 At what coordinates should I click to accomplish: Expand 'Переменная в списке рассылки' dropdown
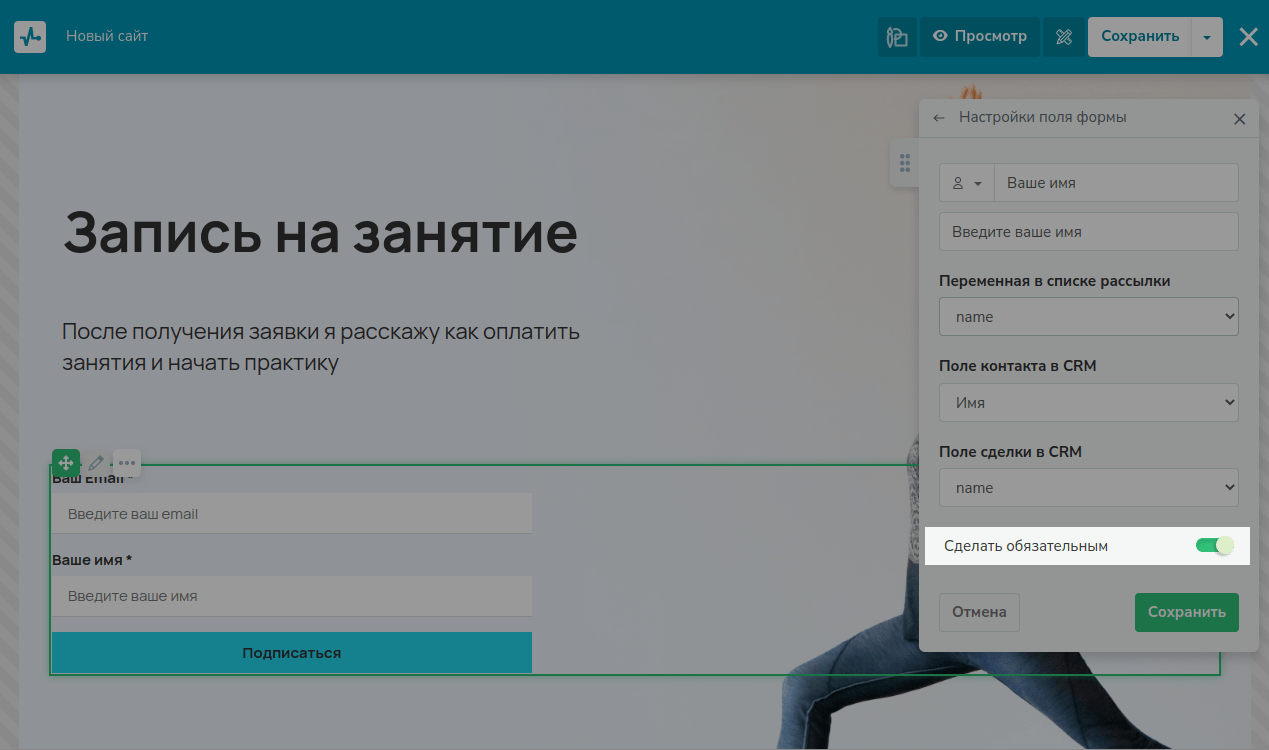tap(1088, 317)
